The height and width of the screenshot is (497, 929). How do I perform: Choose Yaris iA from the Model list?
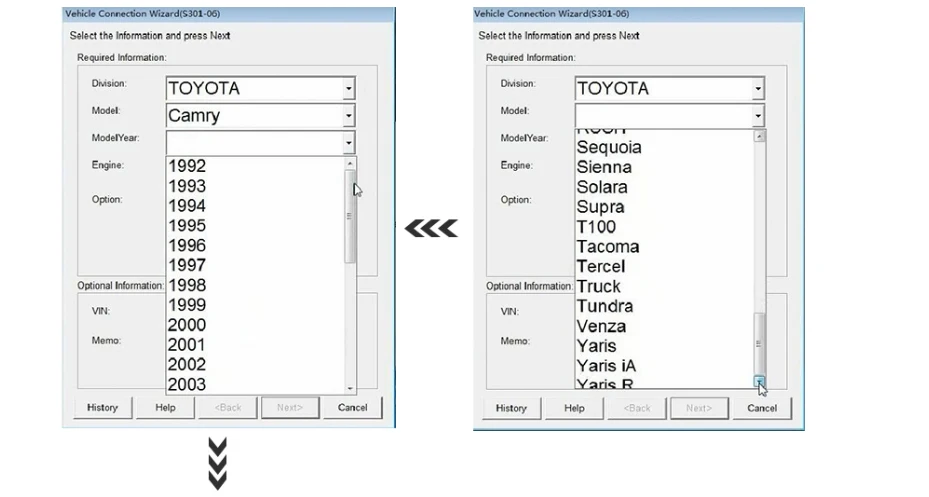click(664, 366)
